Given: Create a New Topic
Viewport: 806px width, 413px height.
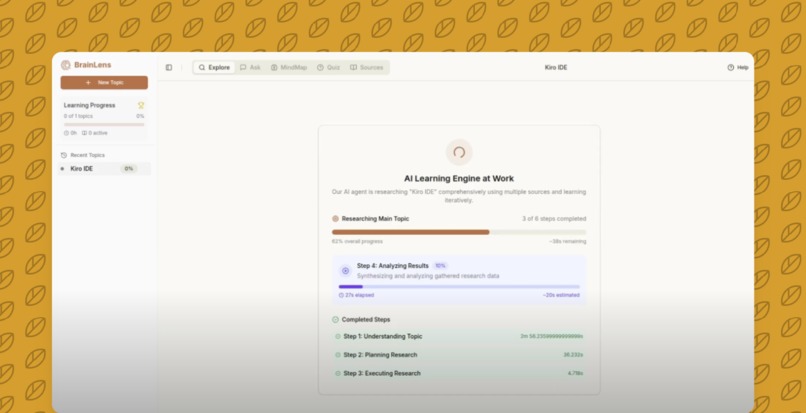Looking at the screenshot, I should click(x=104, y=82).
